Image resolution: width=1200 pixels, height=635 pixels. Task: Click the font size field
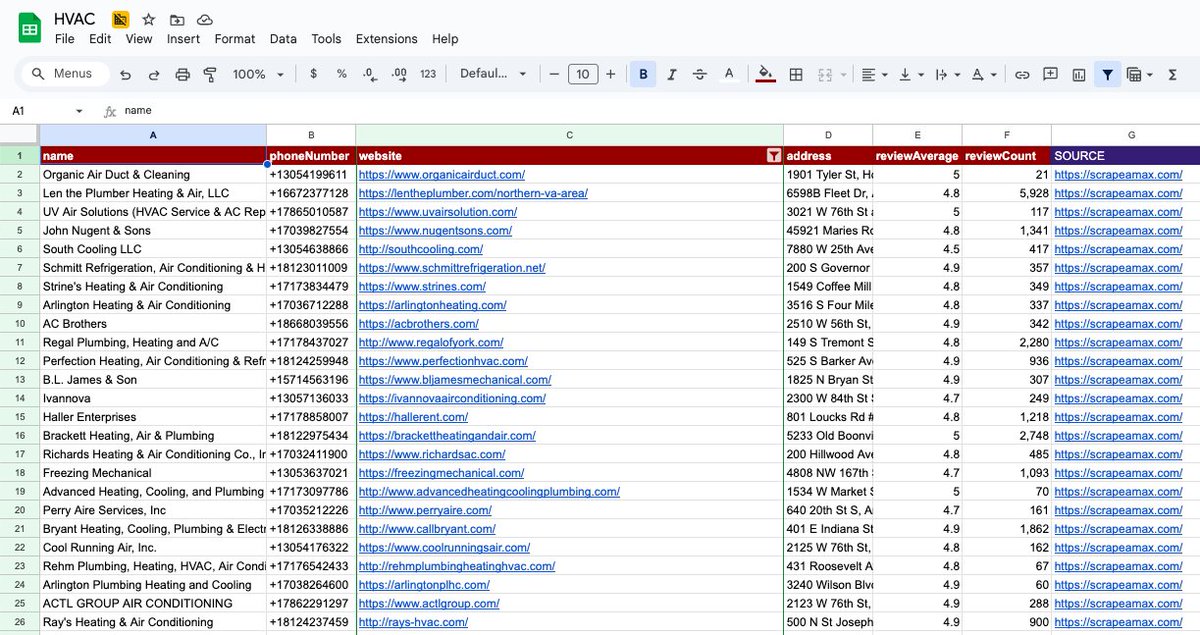coord(583,74)
